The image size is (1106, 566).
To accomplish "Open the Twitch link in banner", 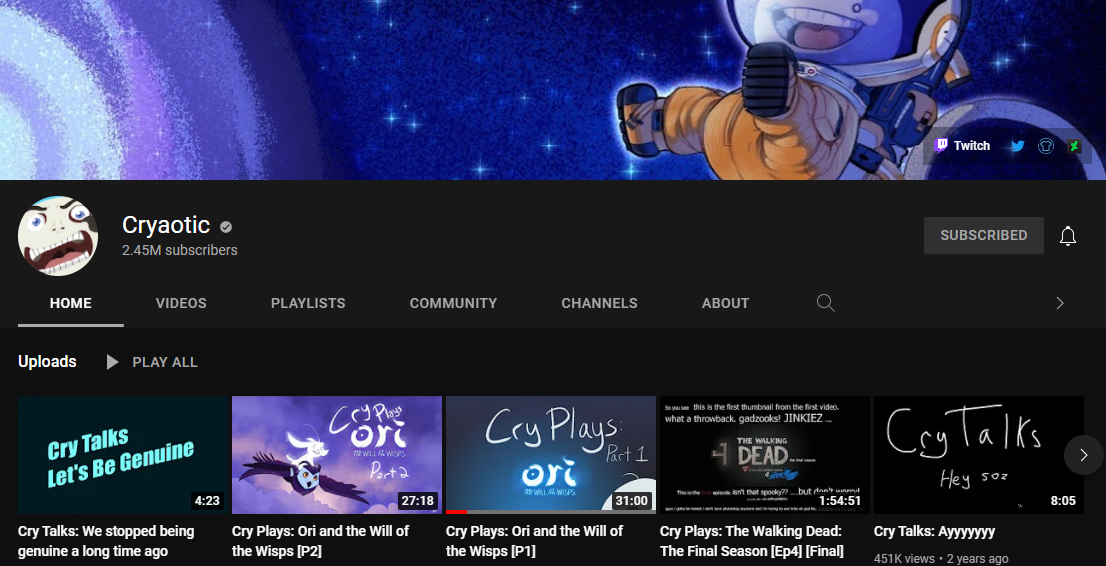I will pyautogui.click(x=962, y=146).
